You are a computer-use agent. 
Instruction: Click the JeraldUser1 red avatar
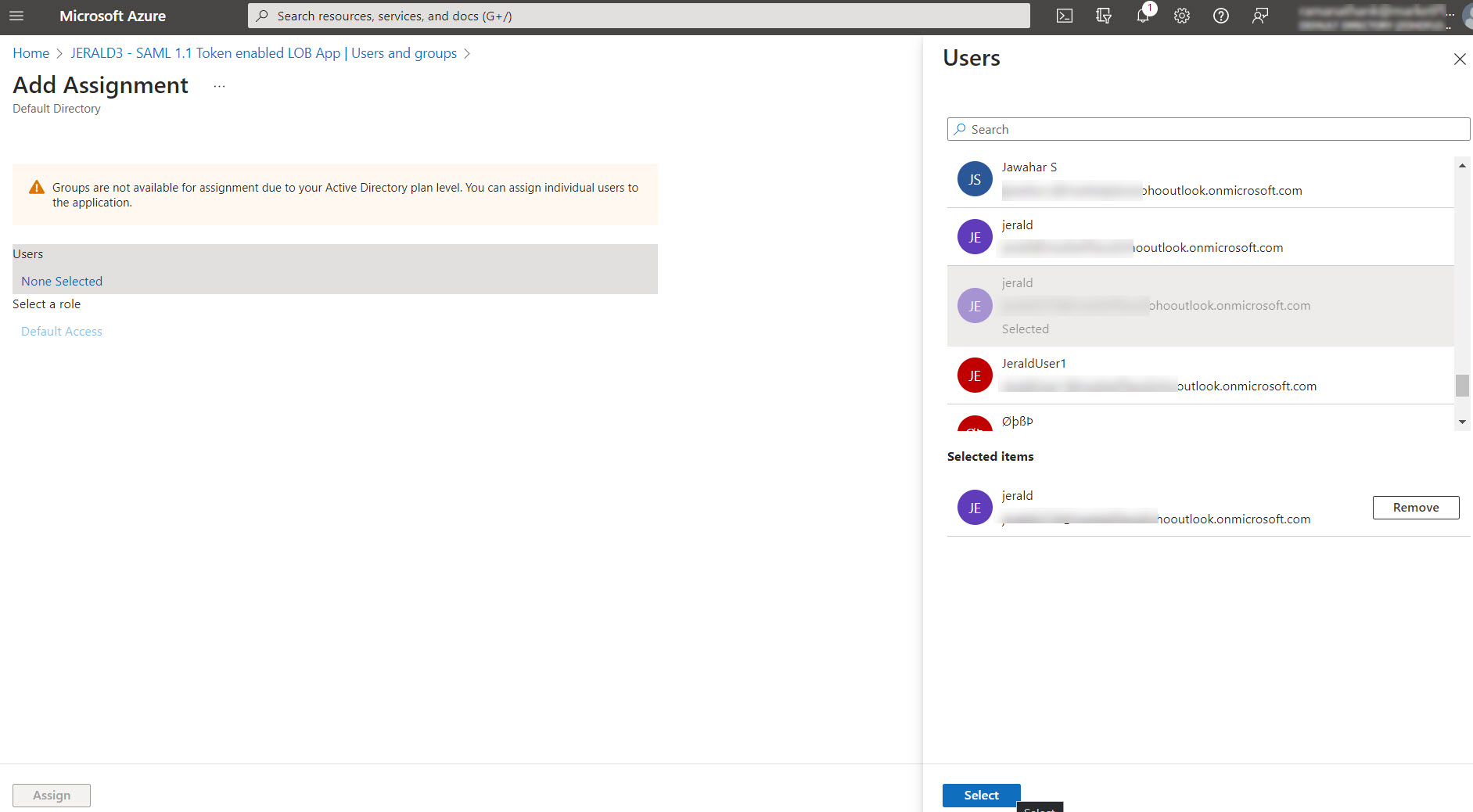click(975, 375)
